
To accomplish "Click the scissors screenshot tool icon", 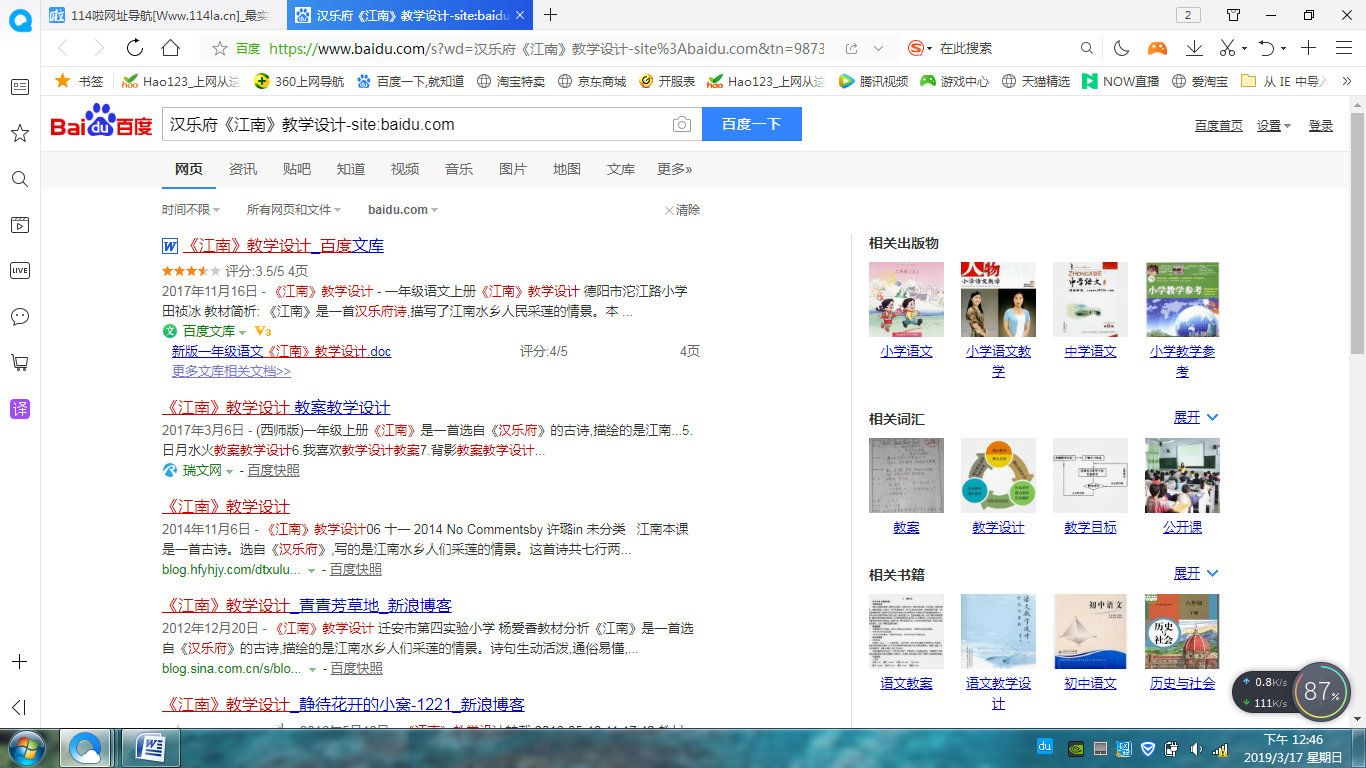I will pos(1228,48).
